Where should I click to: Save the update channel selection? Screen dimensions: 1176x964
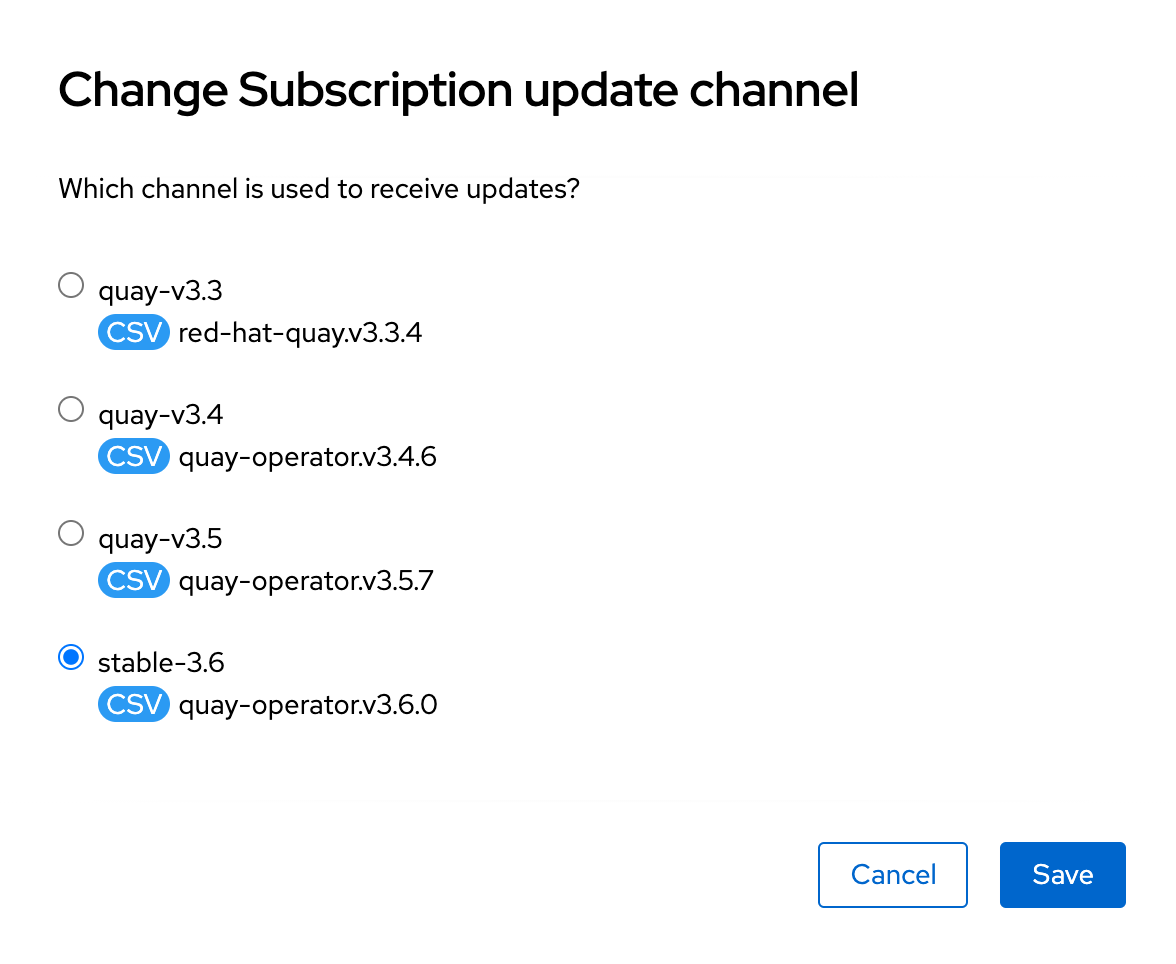click(x=1062, y=875)
